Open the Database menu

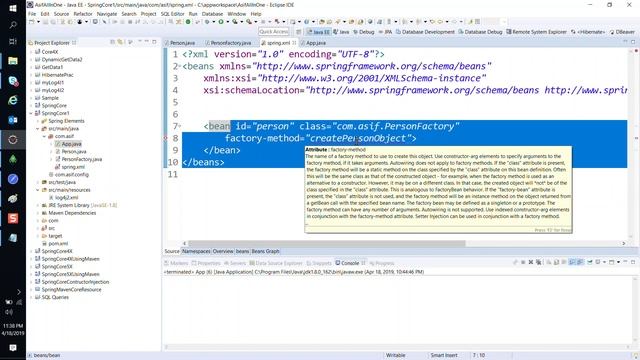tap(212, 14)
